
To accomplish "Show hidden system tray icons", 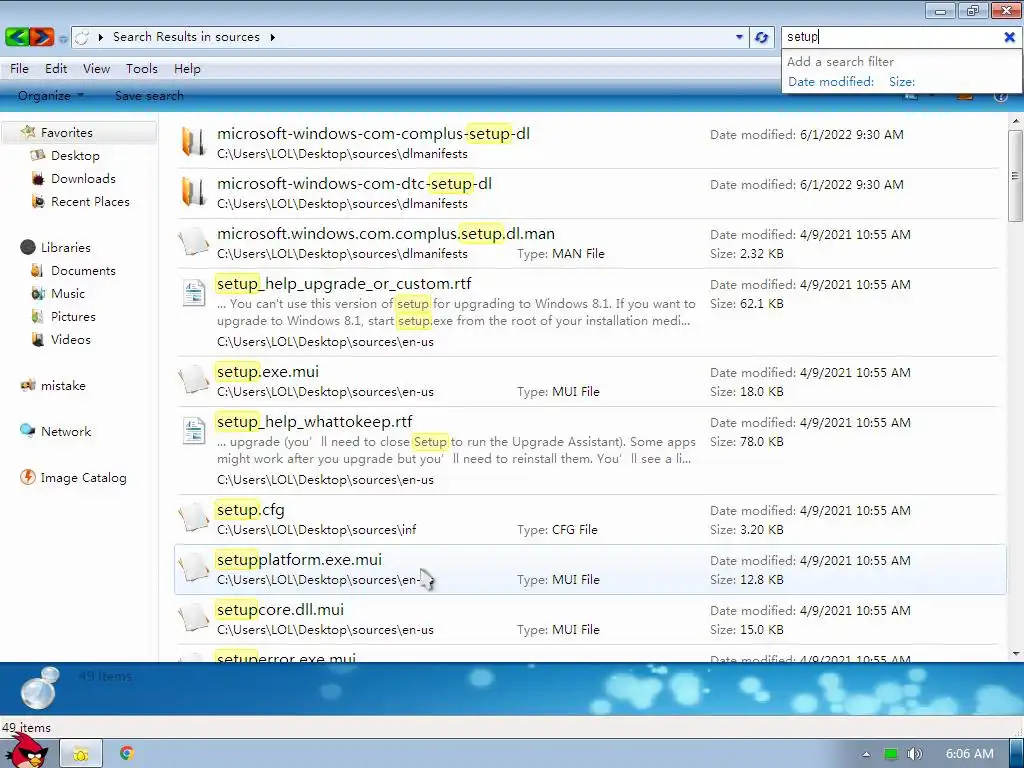I will click(x=866, y=754).
